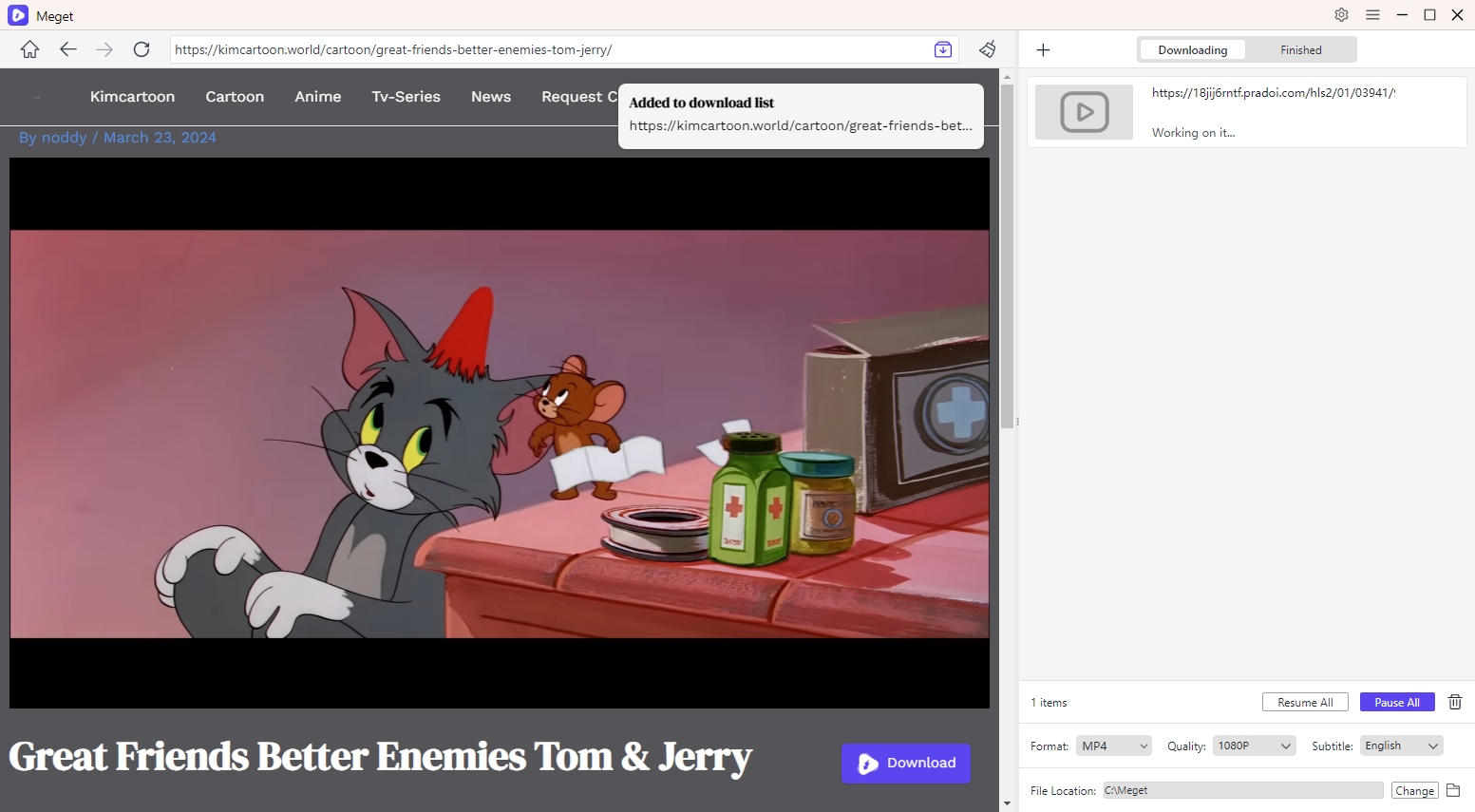
Task: Click the brush clean icon beside address bar
Action: (x=988, y=49)
